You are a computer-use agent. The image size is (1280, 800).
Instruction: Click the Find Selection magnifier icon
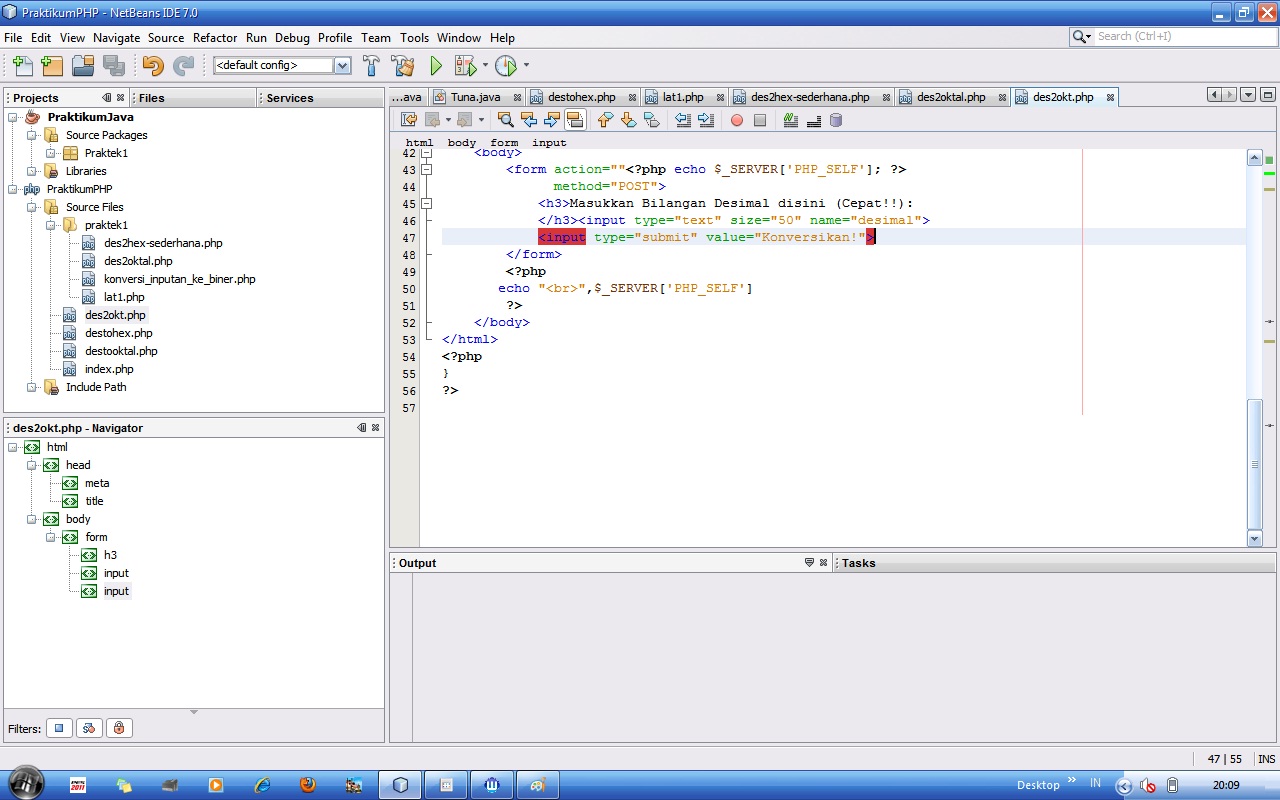click(505, 120)
